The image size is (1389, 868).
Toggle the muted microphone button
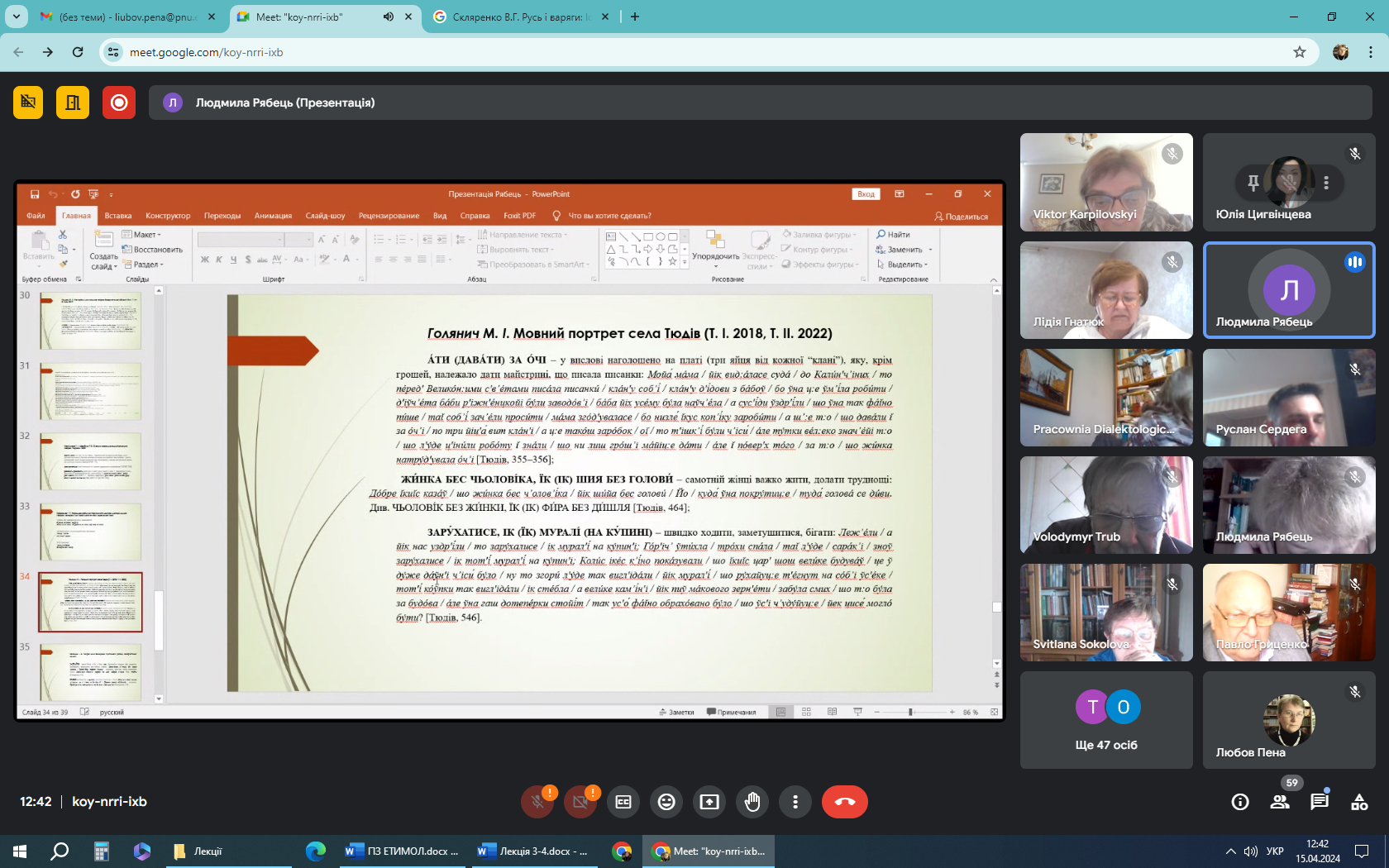537,802
